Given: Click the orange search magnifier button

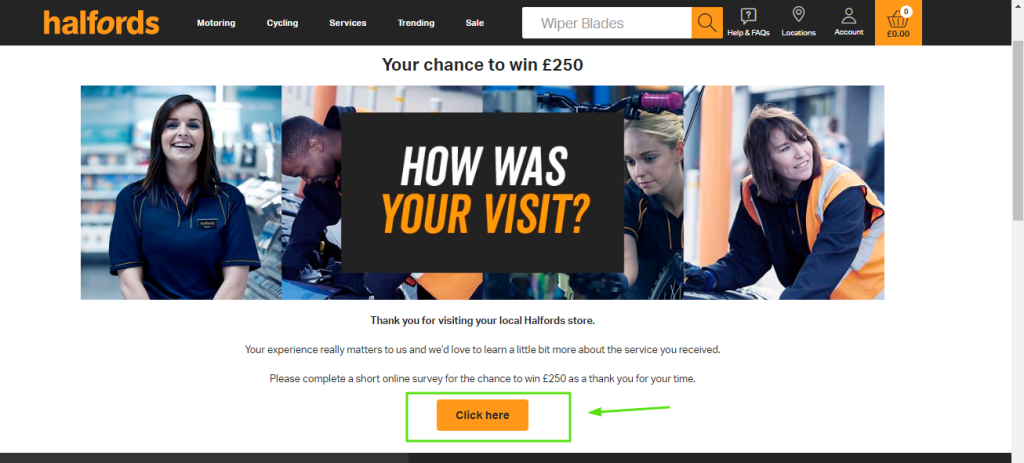Looking at the screenshot, I should click(x=707, y=23).
